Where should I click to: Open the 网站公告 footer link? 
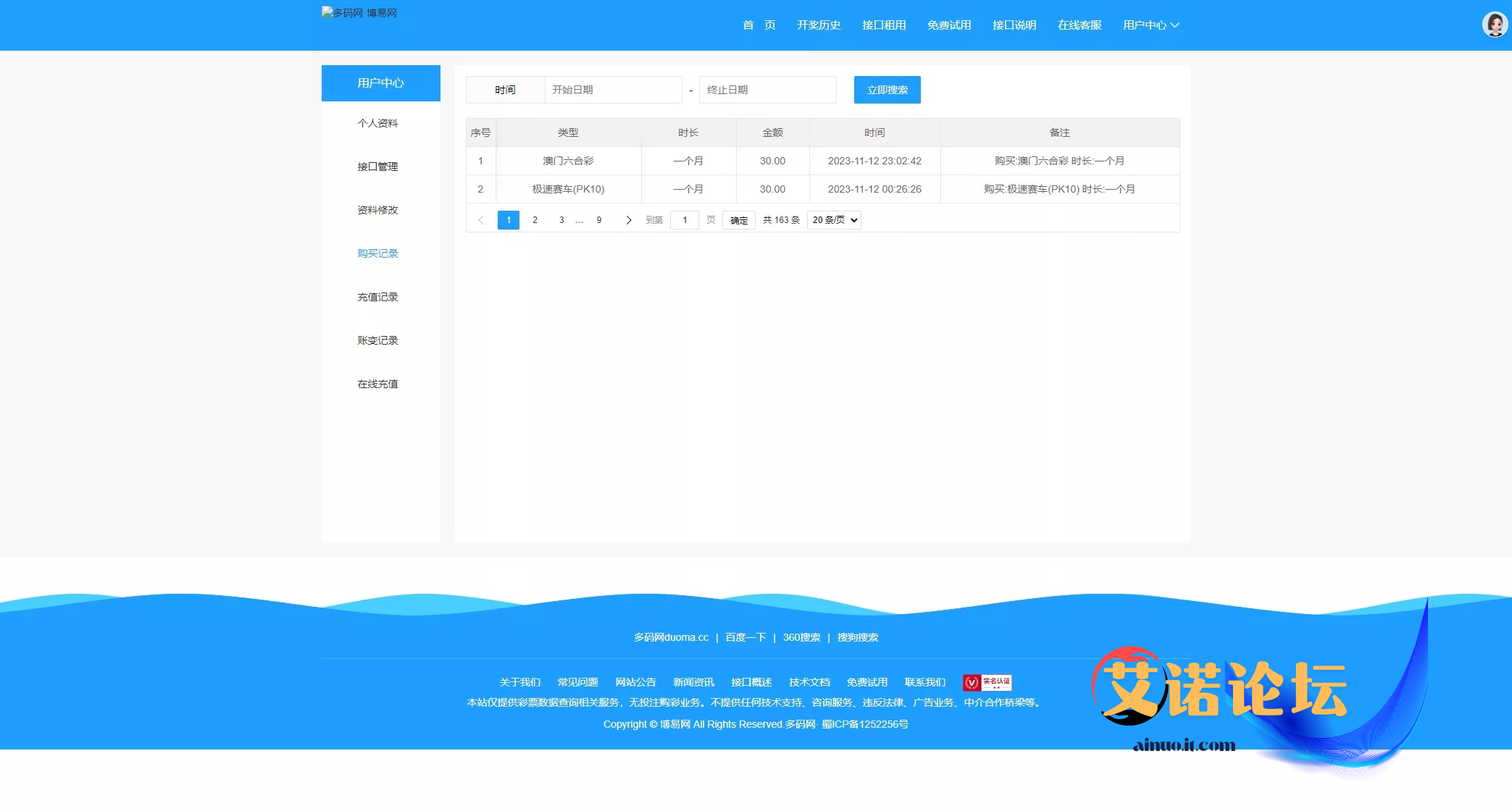tap(635, 682)
